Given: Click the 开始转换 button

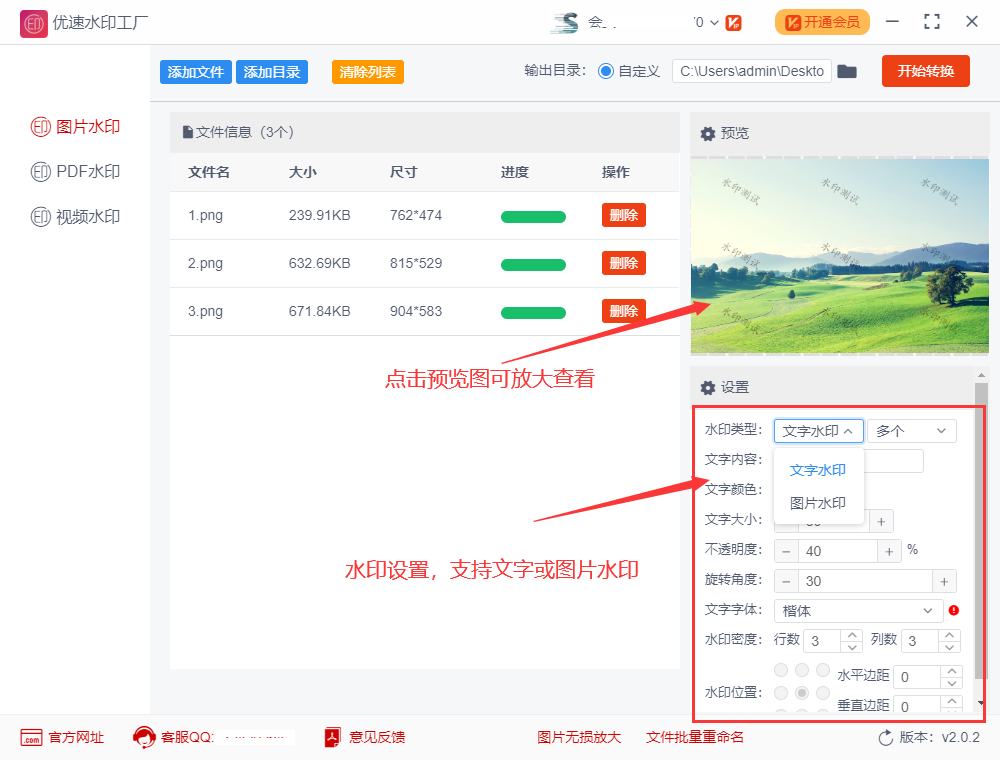Looking at the screenshot, I should pyautogui.click(x=925, y=71).
